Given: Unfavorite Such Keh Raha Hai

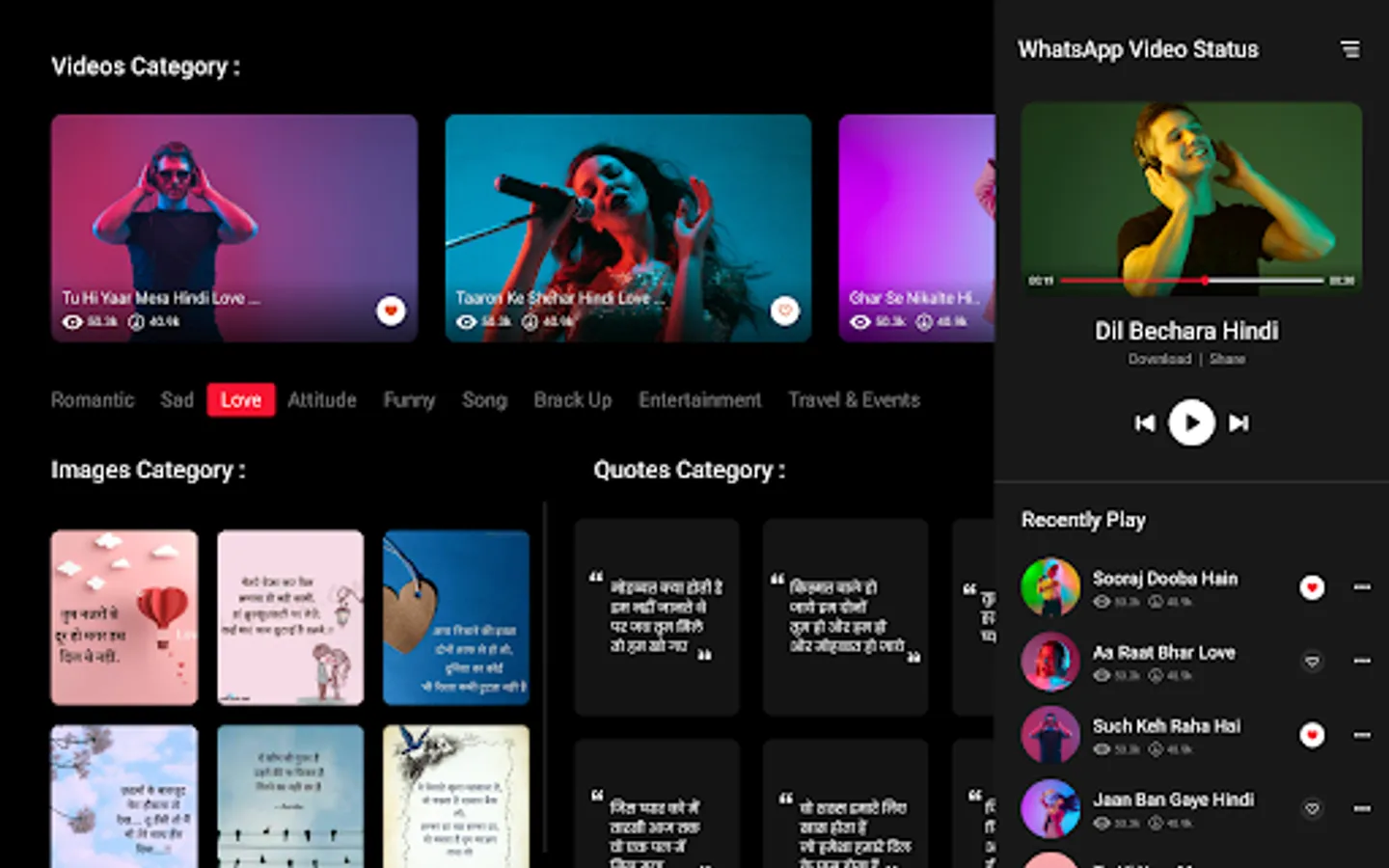Looking at the screenshot, I should click(x=1312, y=735).
